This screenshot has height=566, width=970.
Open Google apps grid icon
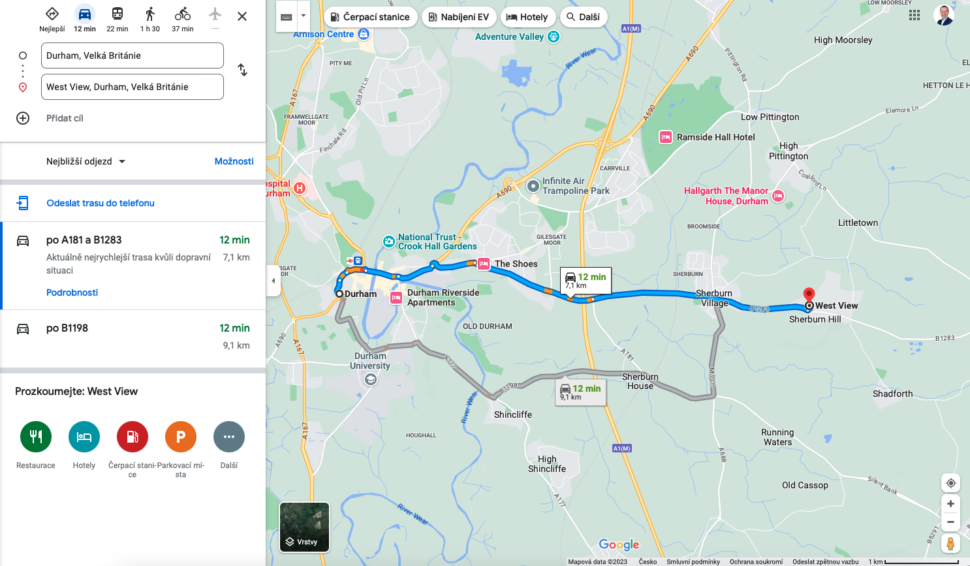pyautogui.click(x=914, y=15)
